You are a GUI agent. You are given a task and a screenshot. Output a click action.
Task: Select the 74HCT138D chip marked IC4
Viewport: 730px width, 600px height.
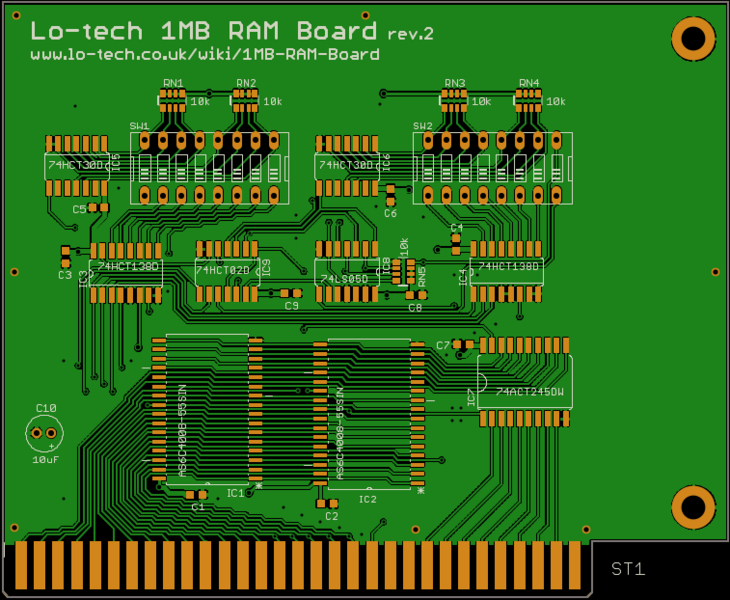click(507, 271)
